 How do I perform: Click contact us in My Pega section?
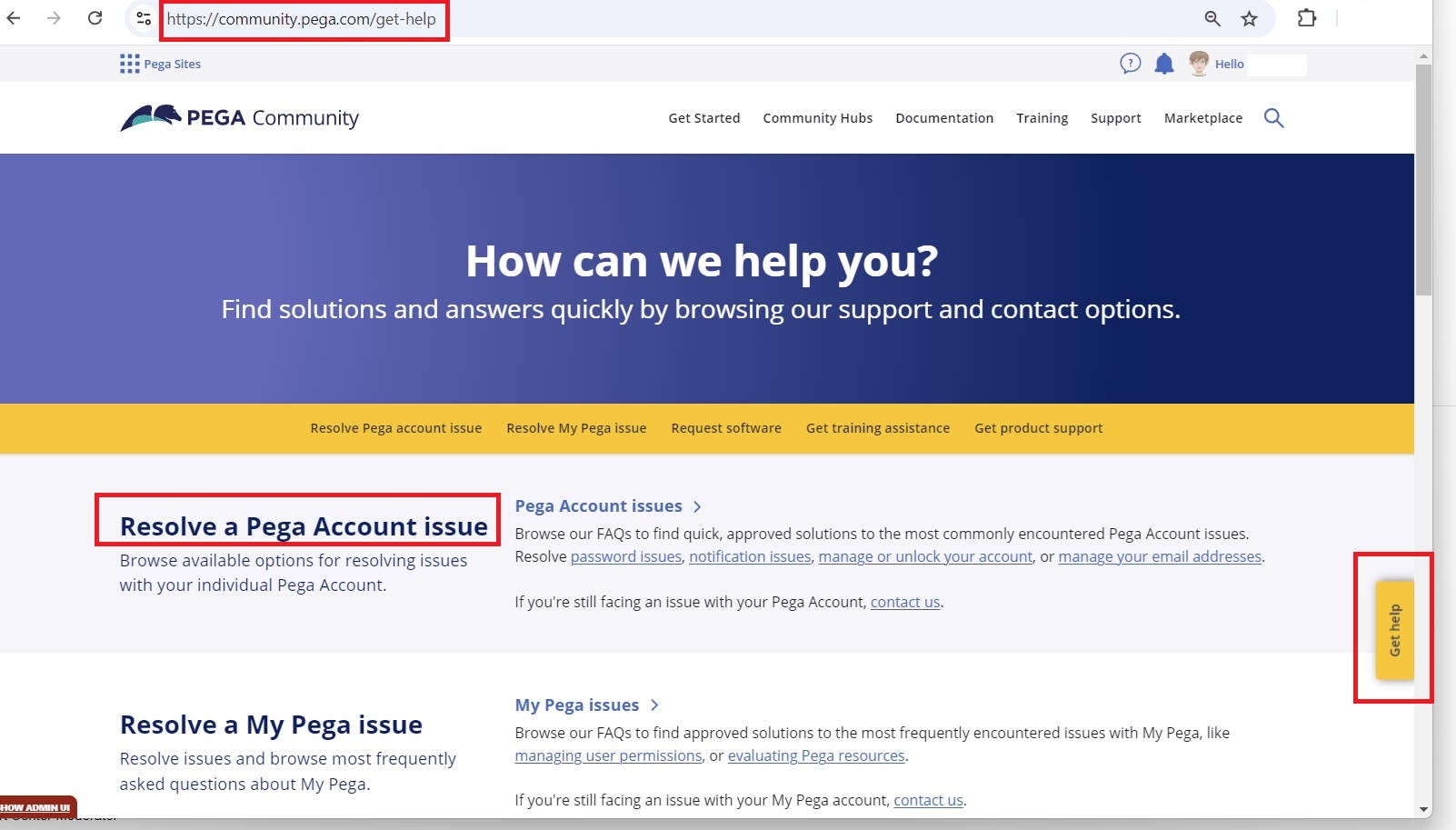coord(928,800)
